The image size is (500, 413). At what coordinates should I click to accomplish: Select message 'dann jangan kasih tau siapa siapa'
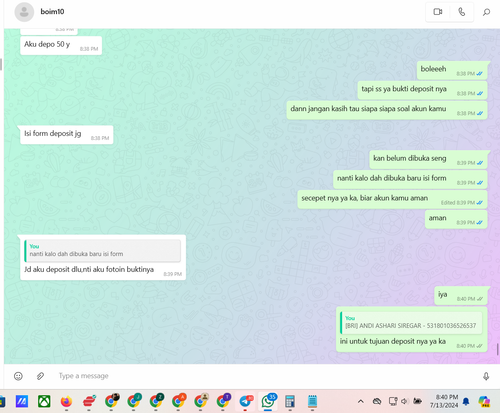click(387, 110)
